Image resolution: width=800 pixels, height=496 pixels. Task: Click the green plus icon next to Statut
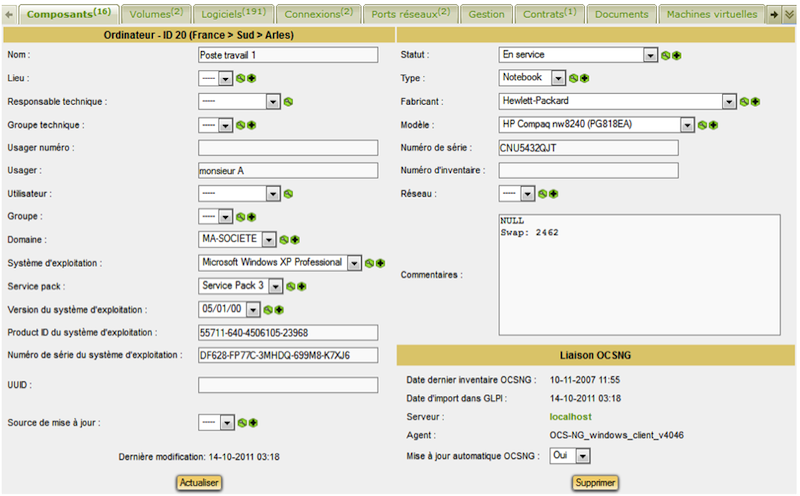[678, 55]
